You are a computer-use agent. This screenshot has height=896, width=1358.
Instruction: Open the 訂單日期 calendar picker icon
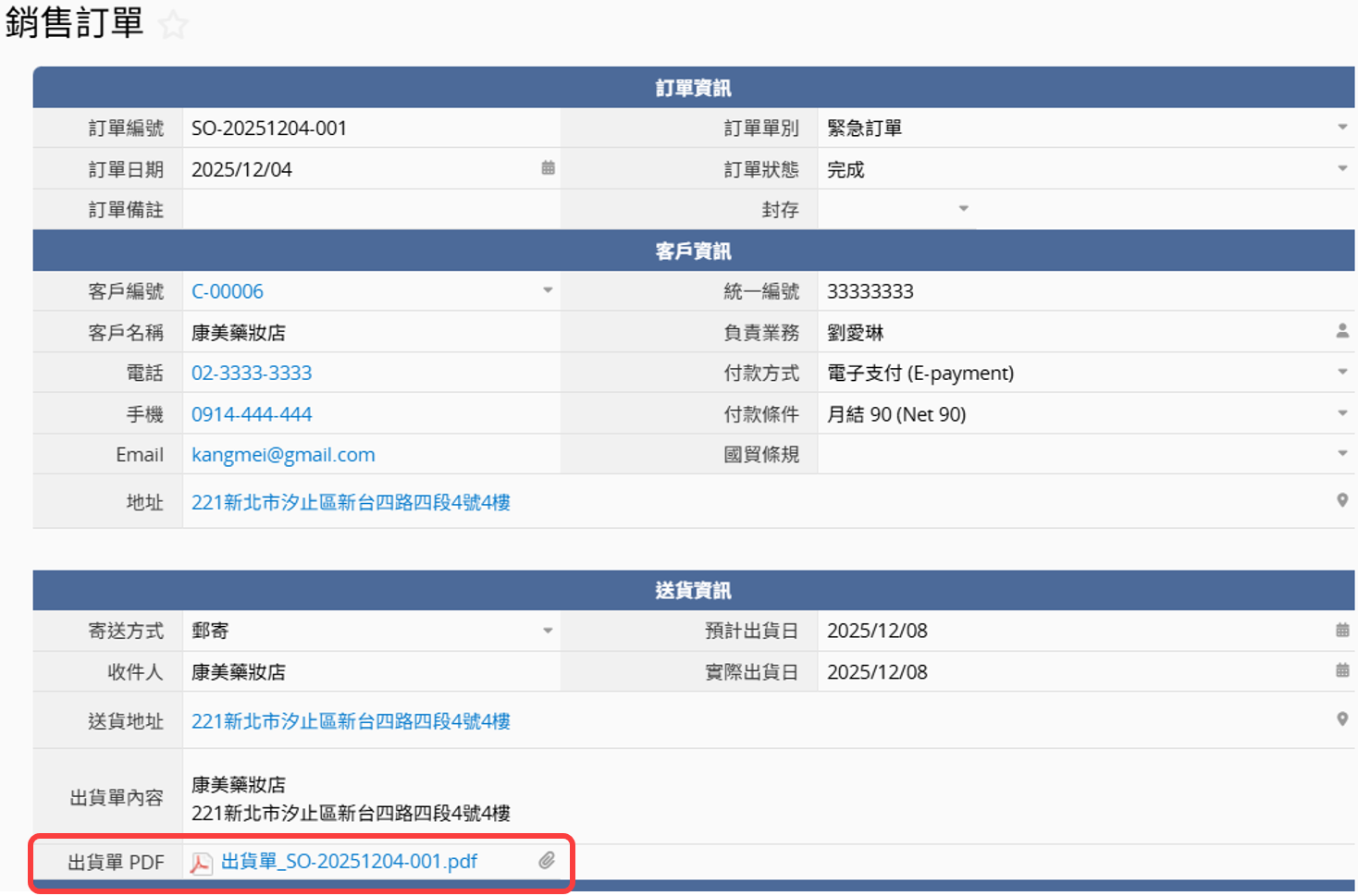[548, 168]
